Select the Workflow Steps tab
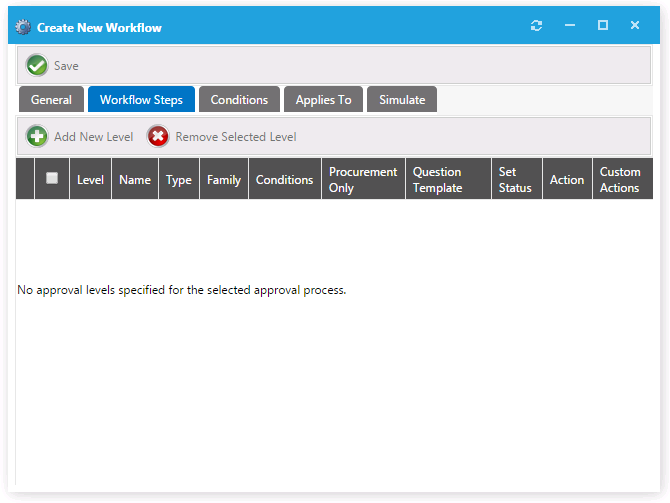 (141, 100)
